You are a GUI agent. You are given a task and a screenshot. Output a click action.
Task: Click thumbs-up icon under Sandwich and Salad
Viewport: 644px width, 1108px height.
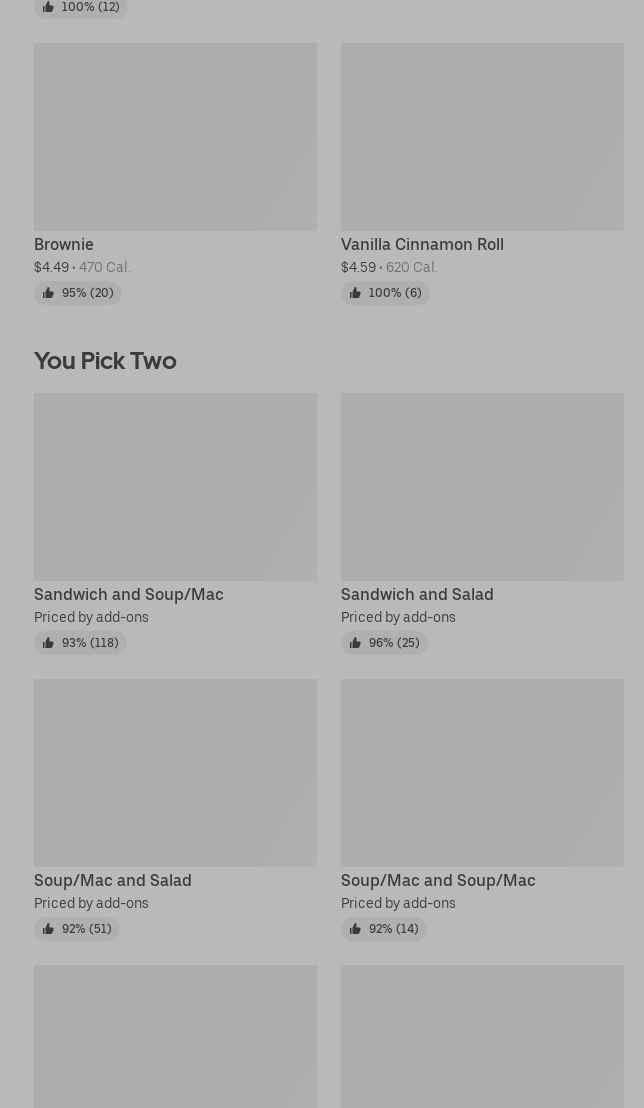[x=355, y=643]
